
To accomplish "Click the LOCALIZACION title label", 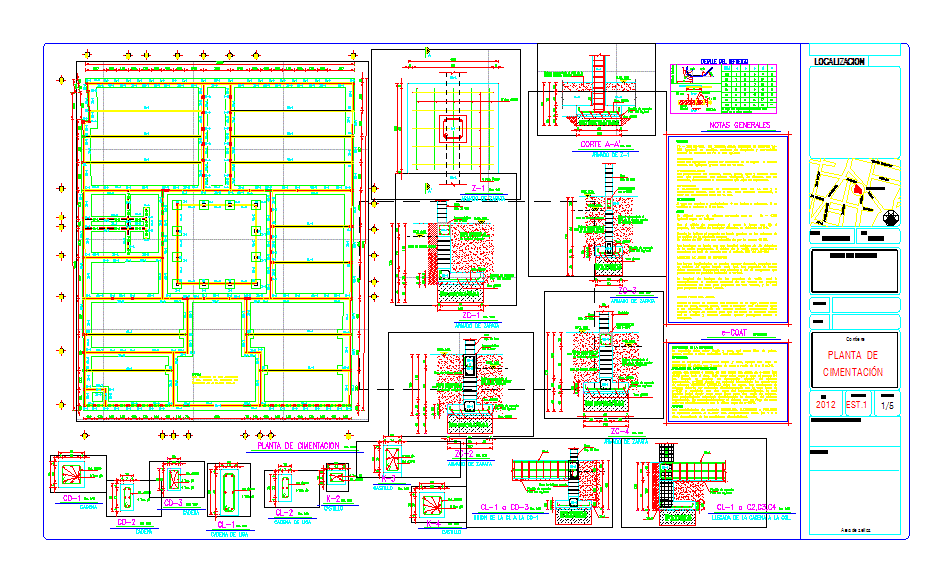I will coord(839,61).
